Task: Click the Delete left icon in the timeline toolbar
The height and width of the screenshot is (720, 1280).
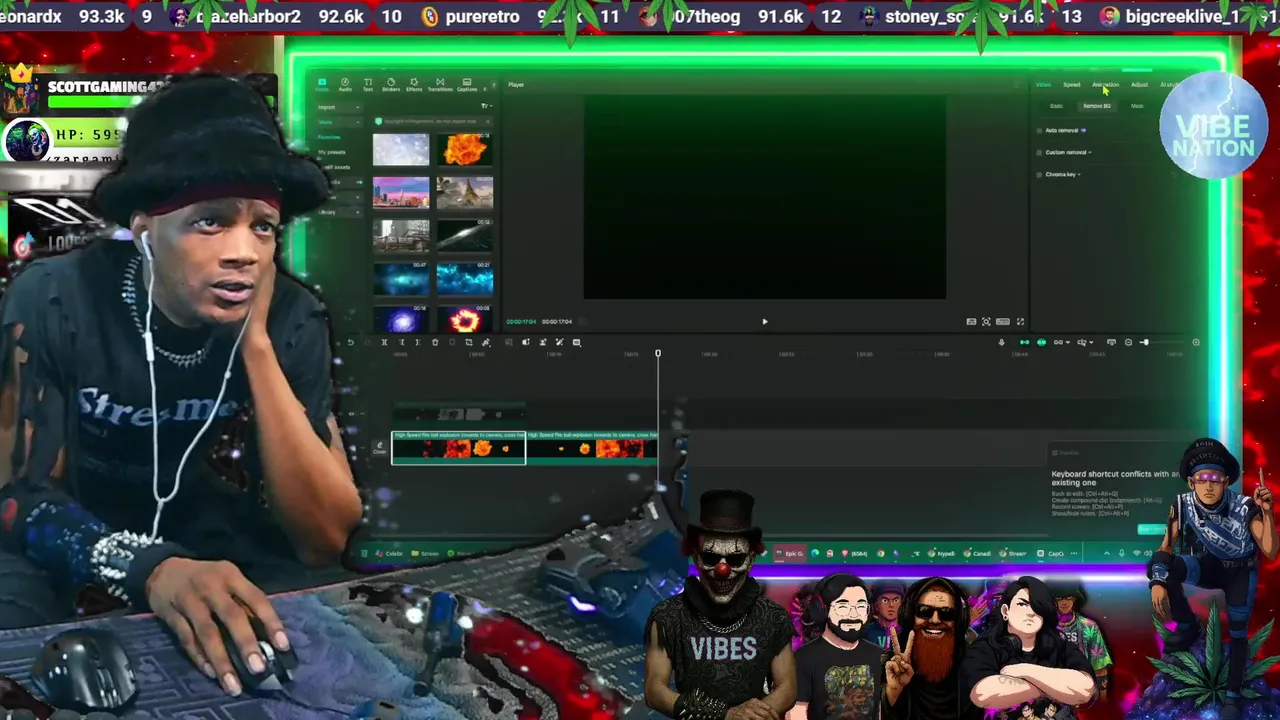Action: point(401,343)
